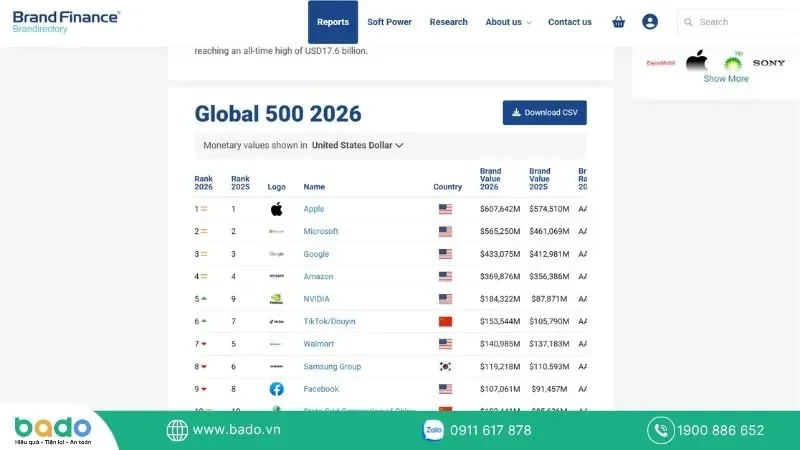Open the Walmart brand link
This screenshot has height=450, width=800.
(319, 344)
